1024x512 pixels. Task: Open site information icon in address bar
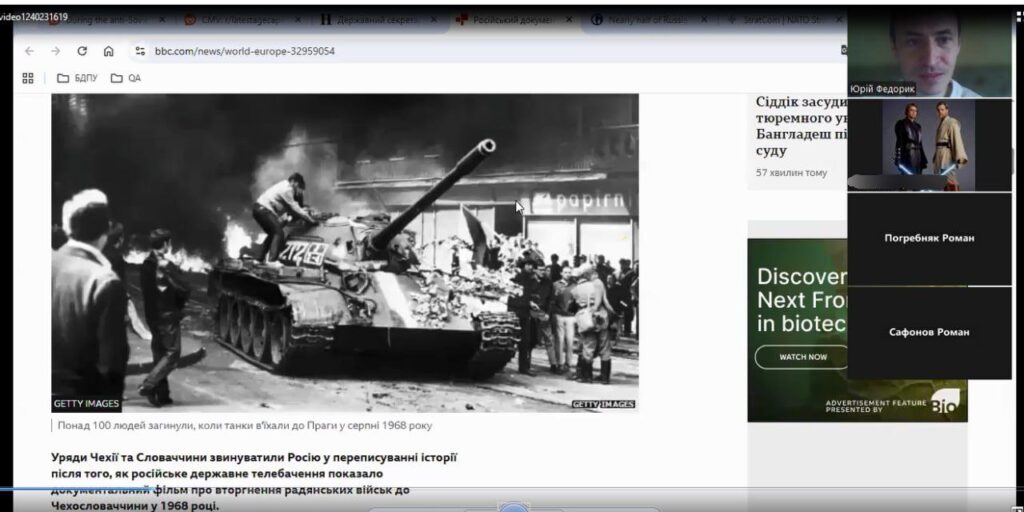[x=140, y=51]
